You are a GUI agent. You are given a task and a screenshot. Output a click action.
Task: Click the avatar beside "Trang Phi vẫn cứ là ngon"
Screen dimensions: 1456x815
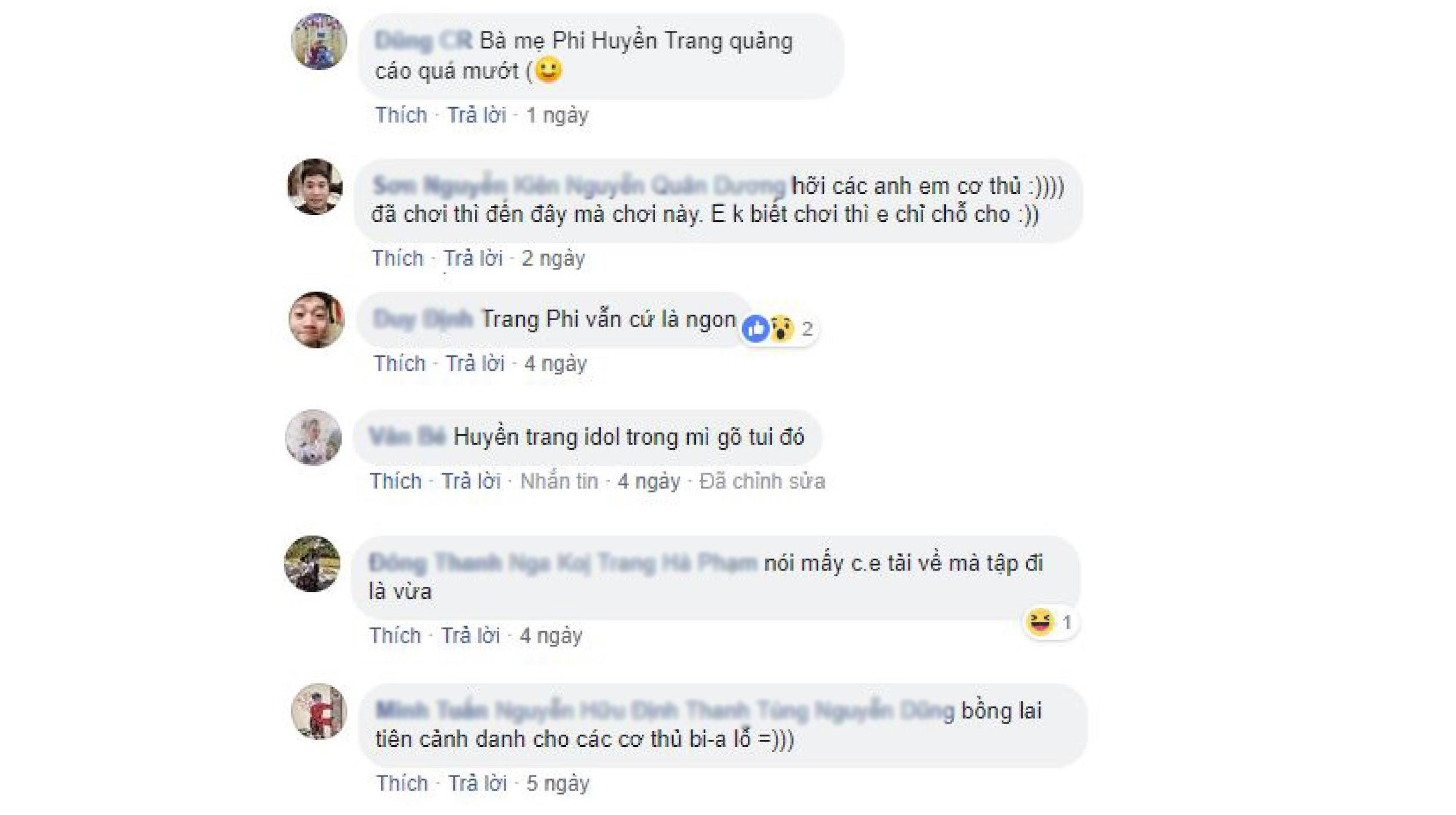pyautogui.click(x=317, y=320)
